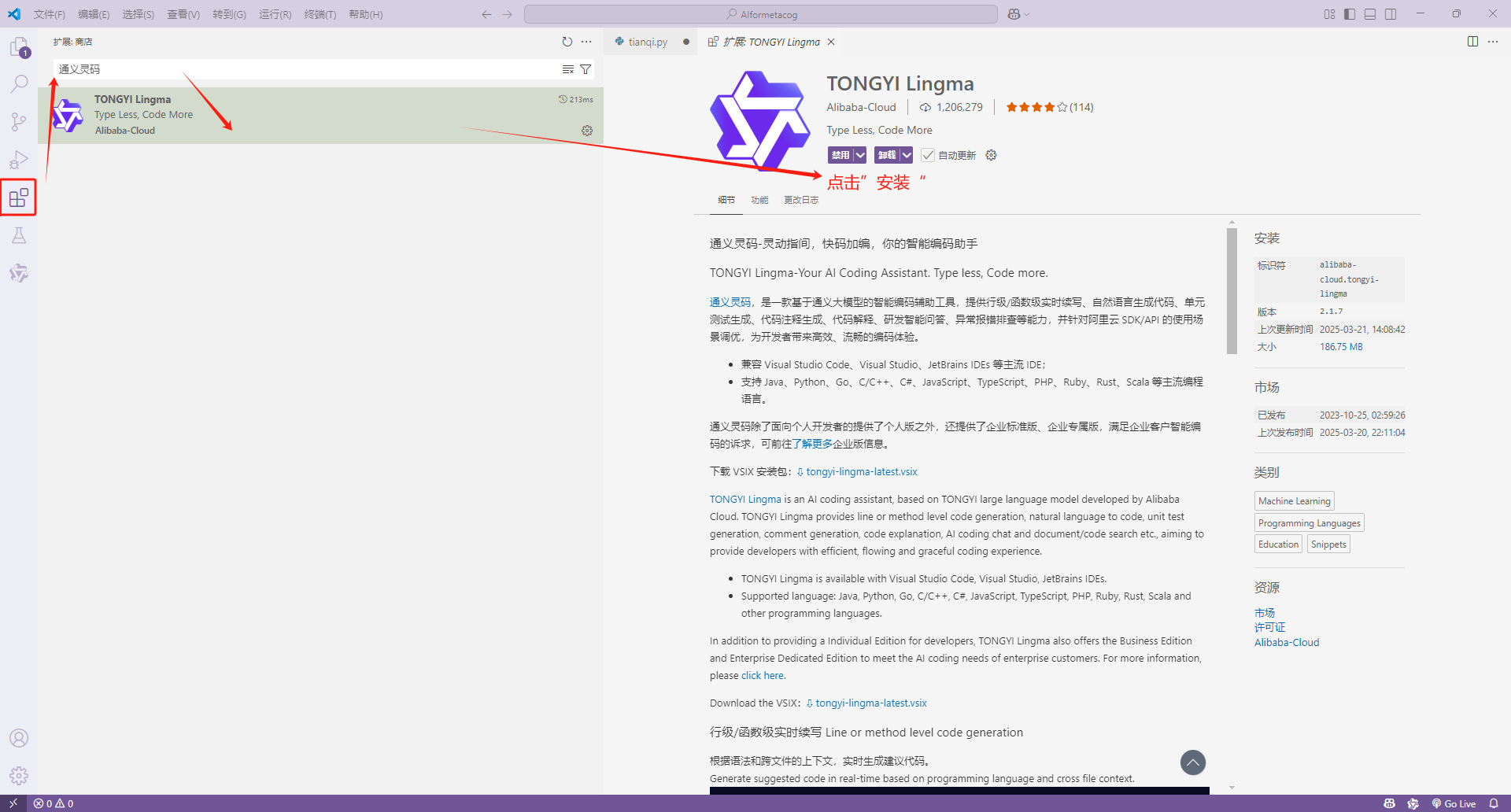Open notifications bell in status bar

click(1494, 803)
